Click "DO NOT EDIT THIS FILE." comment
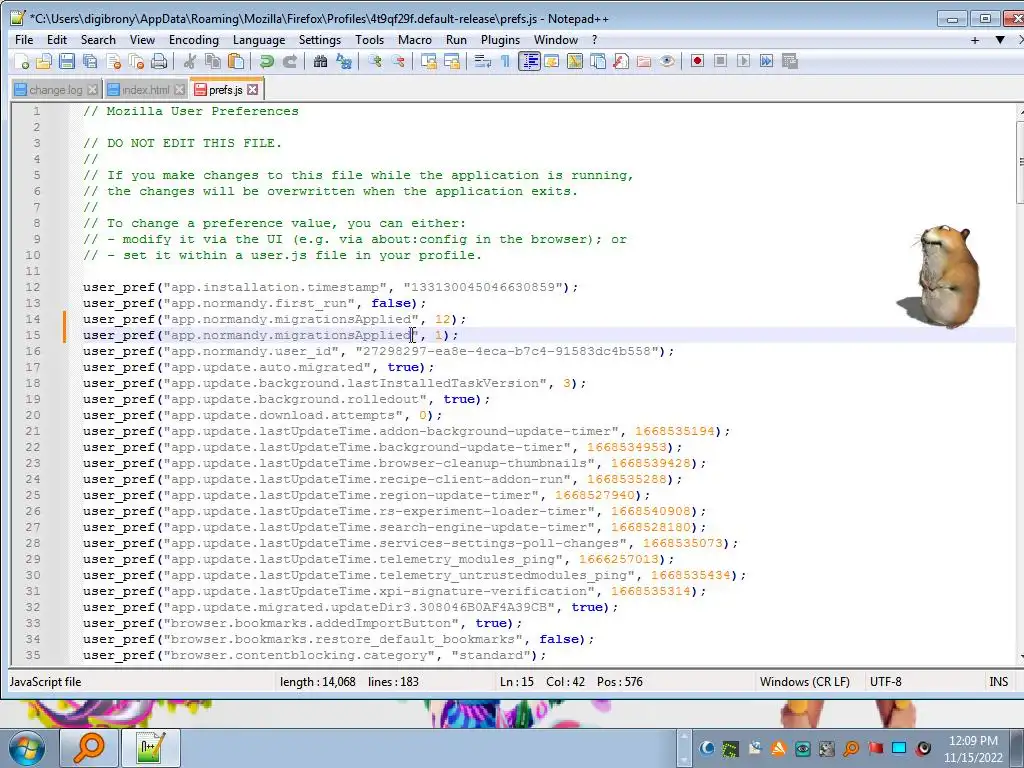 coord(195,143)
